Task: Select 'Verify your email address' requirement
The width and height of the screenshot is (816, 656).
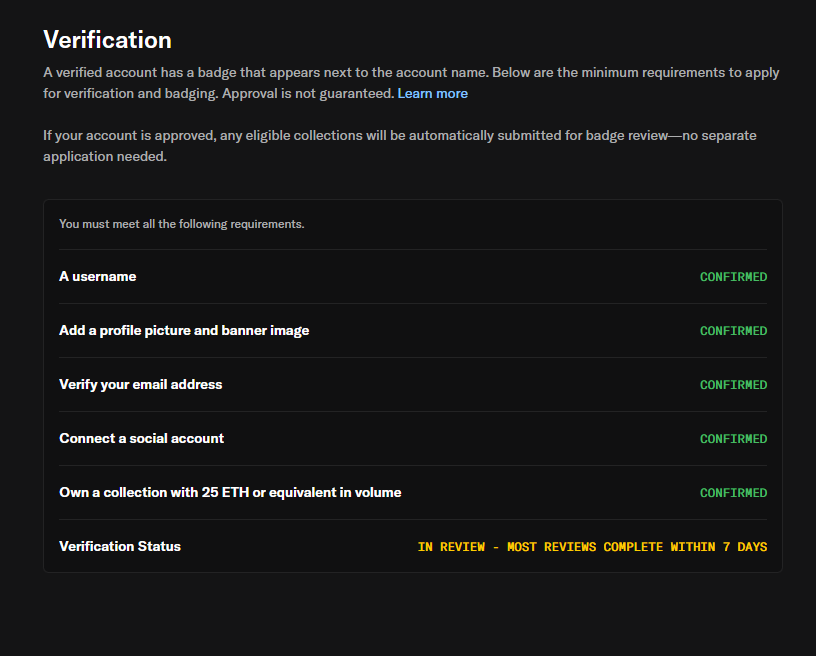Action: point(141,384)
